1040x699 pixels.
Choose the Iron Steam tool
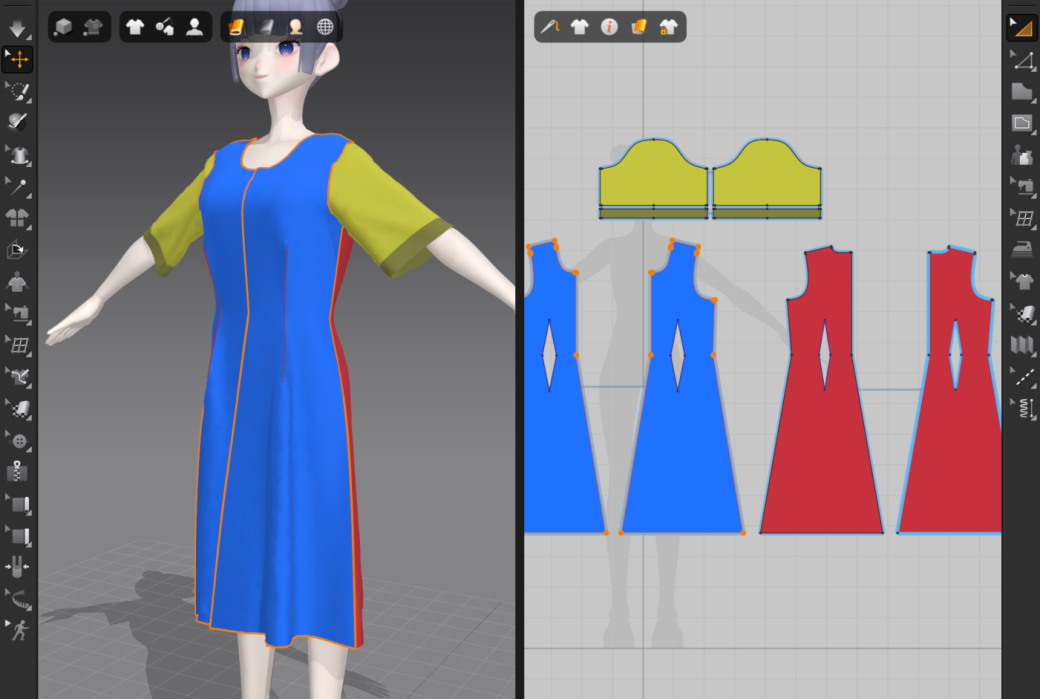pyautogui.click(x=1022, y=249)
